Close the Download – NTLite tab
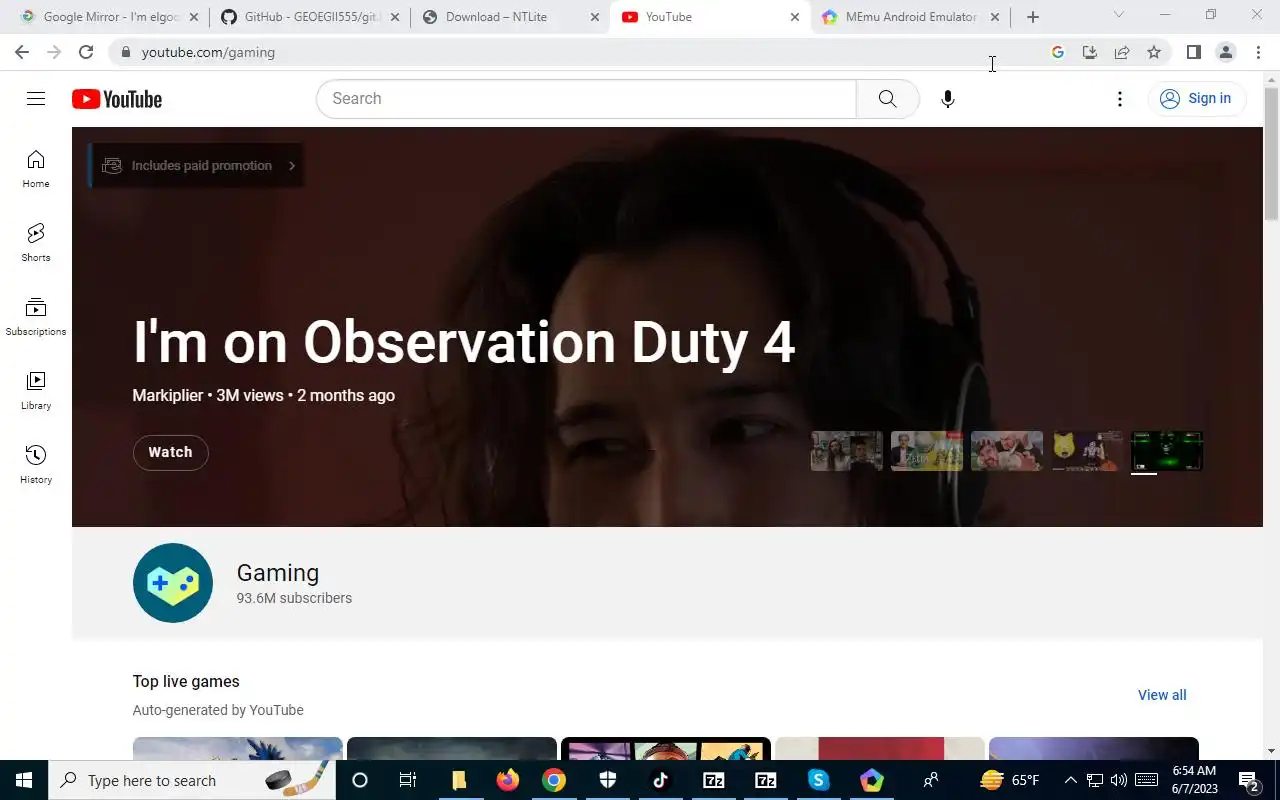Viewport: 1280px width, 800px height. click(x=595, y=17)
